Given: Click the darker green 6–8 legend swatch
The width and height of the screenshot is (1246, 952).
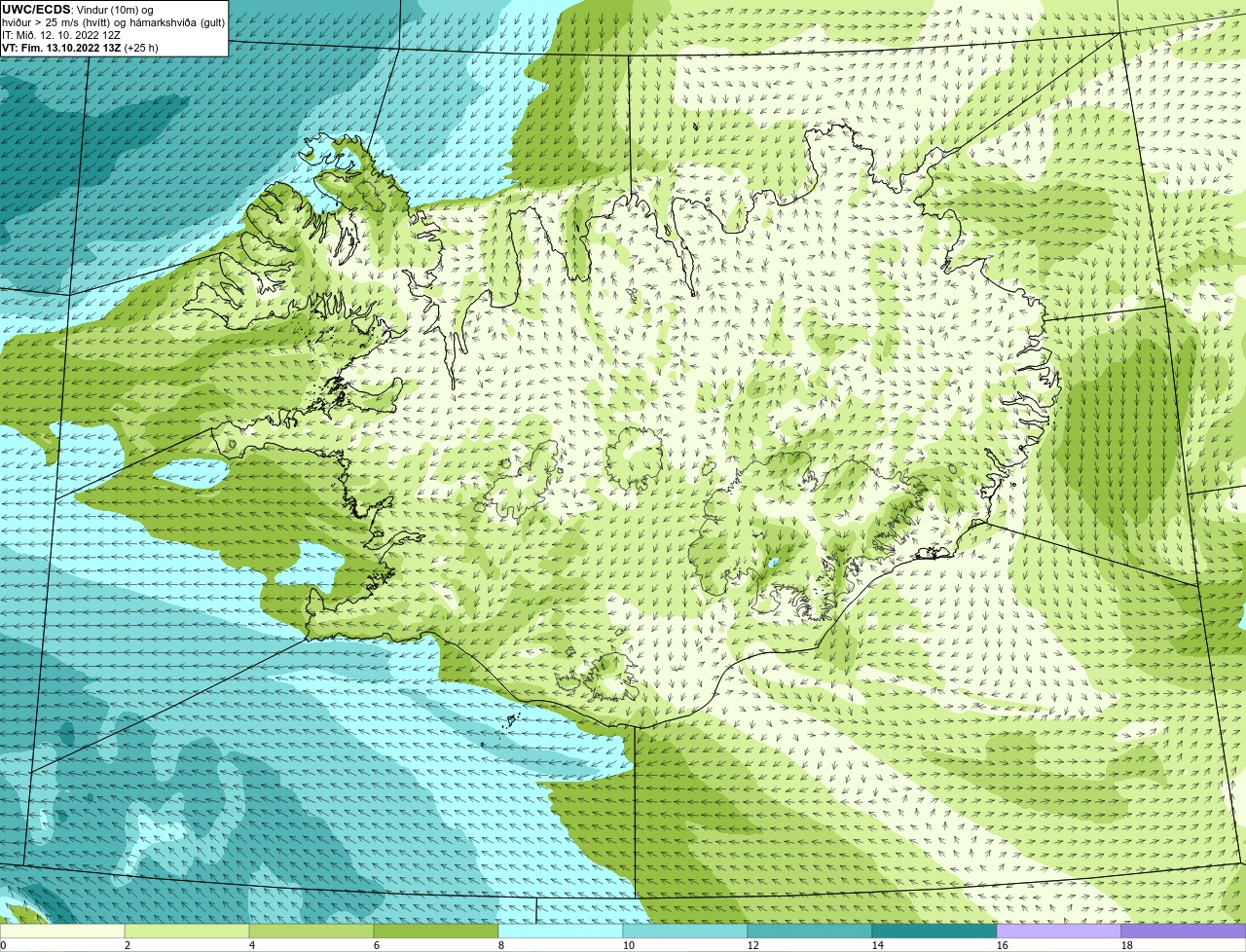Looking at the screenshot, I should 436,932.
